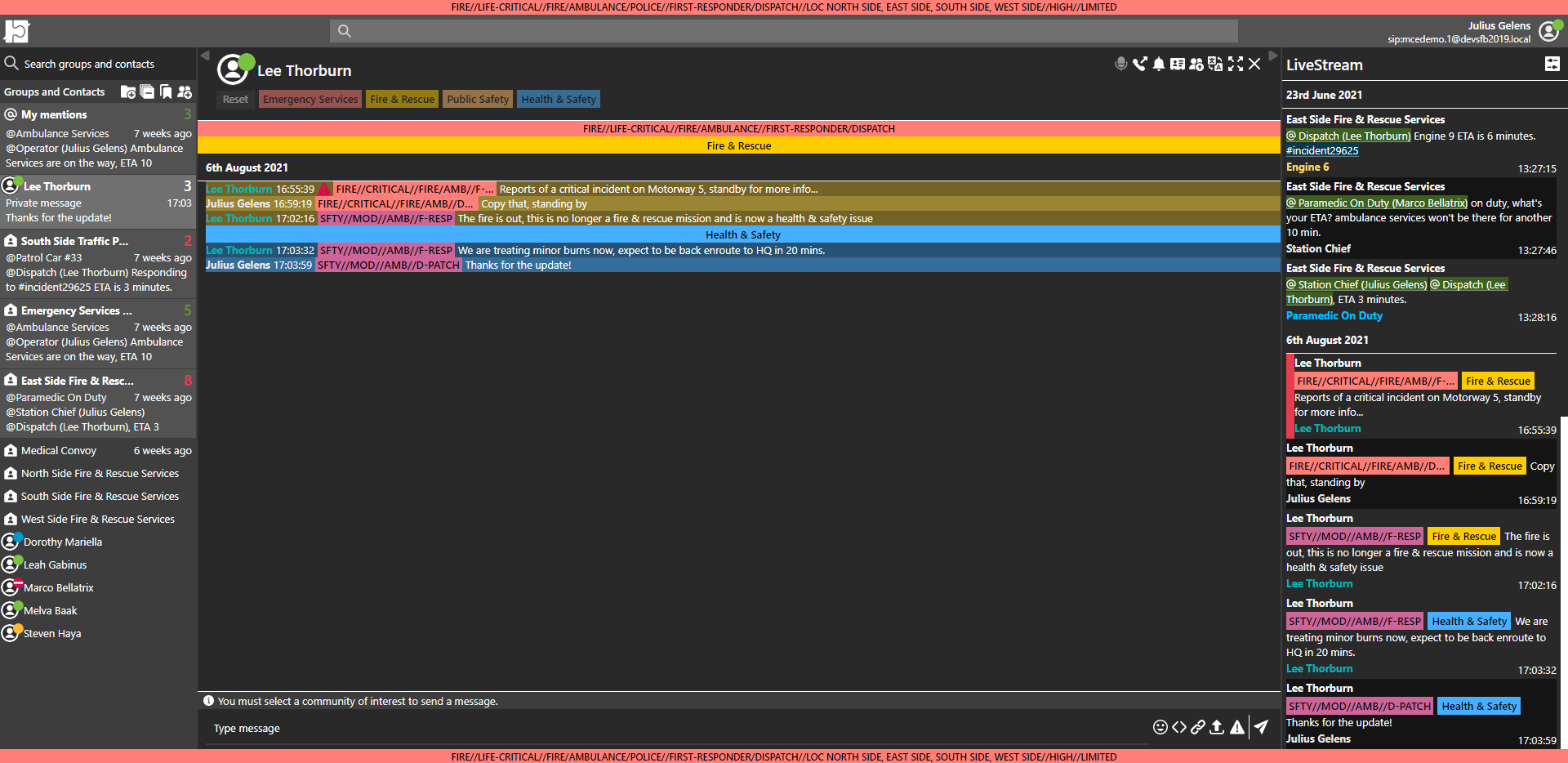Open Medical Convoy group

coord(98,450)
